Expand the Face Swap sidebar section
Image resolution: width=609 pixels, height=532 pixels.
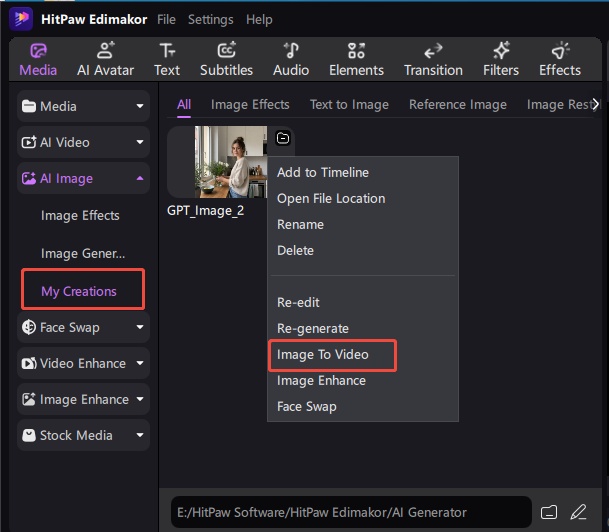coord(83,327)
